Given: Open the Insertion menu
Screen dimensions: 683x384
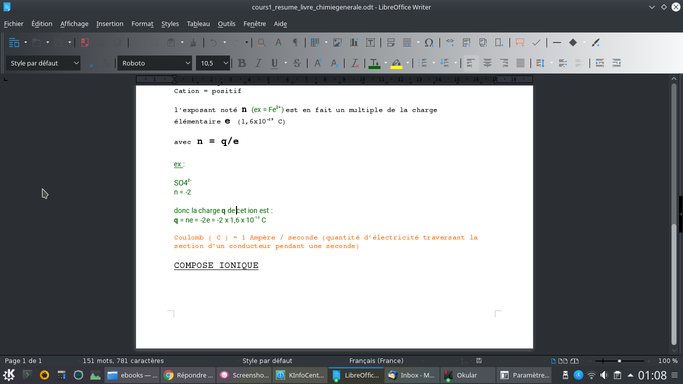Looking at the screenshot, I should pos(110,24).
